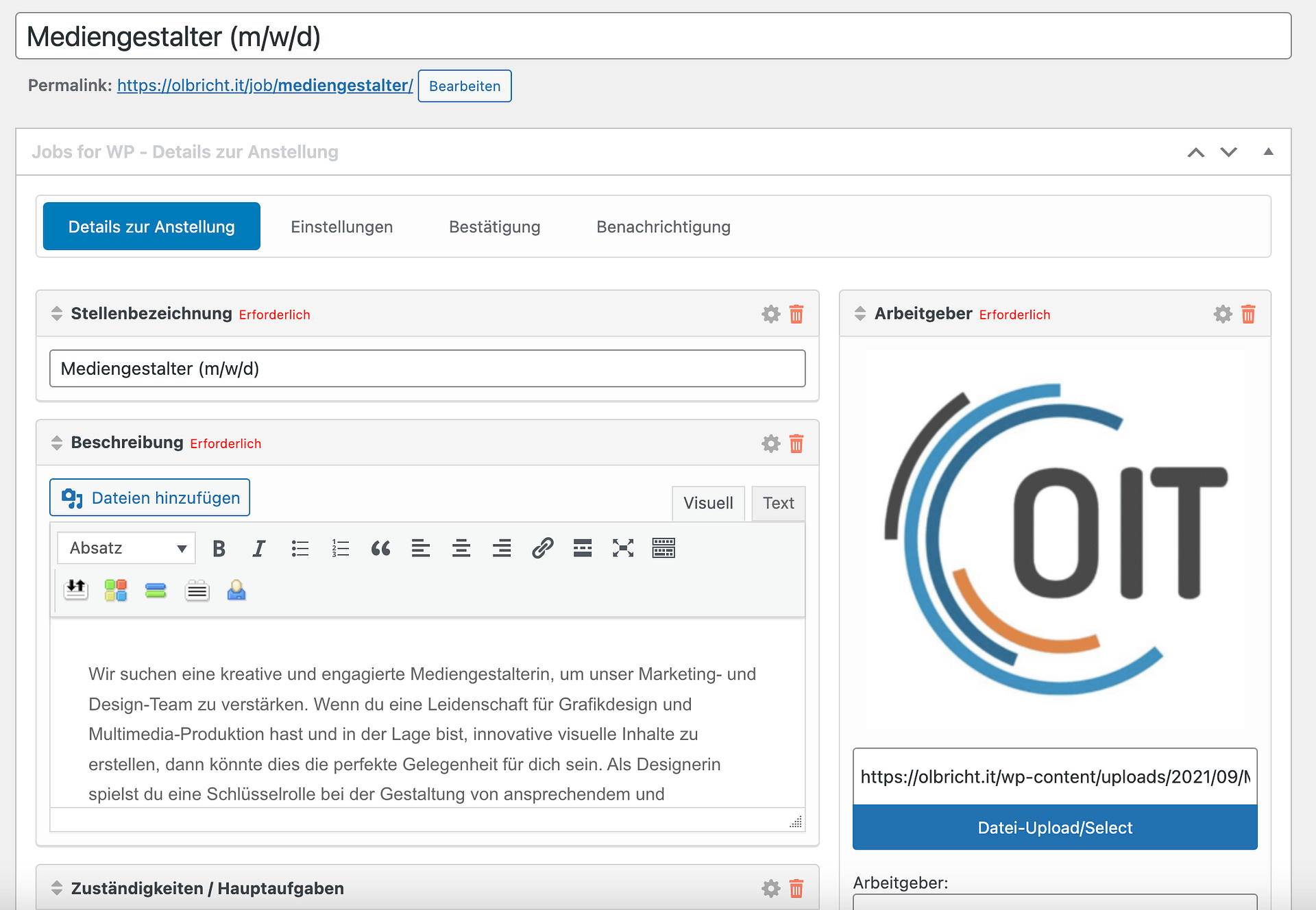1316x910 pixels.
Task: Switch editor to Text mode
Action: point(779,504)
